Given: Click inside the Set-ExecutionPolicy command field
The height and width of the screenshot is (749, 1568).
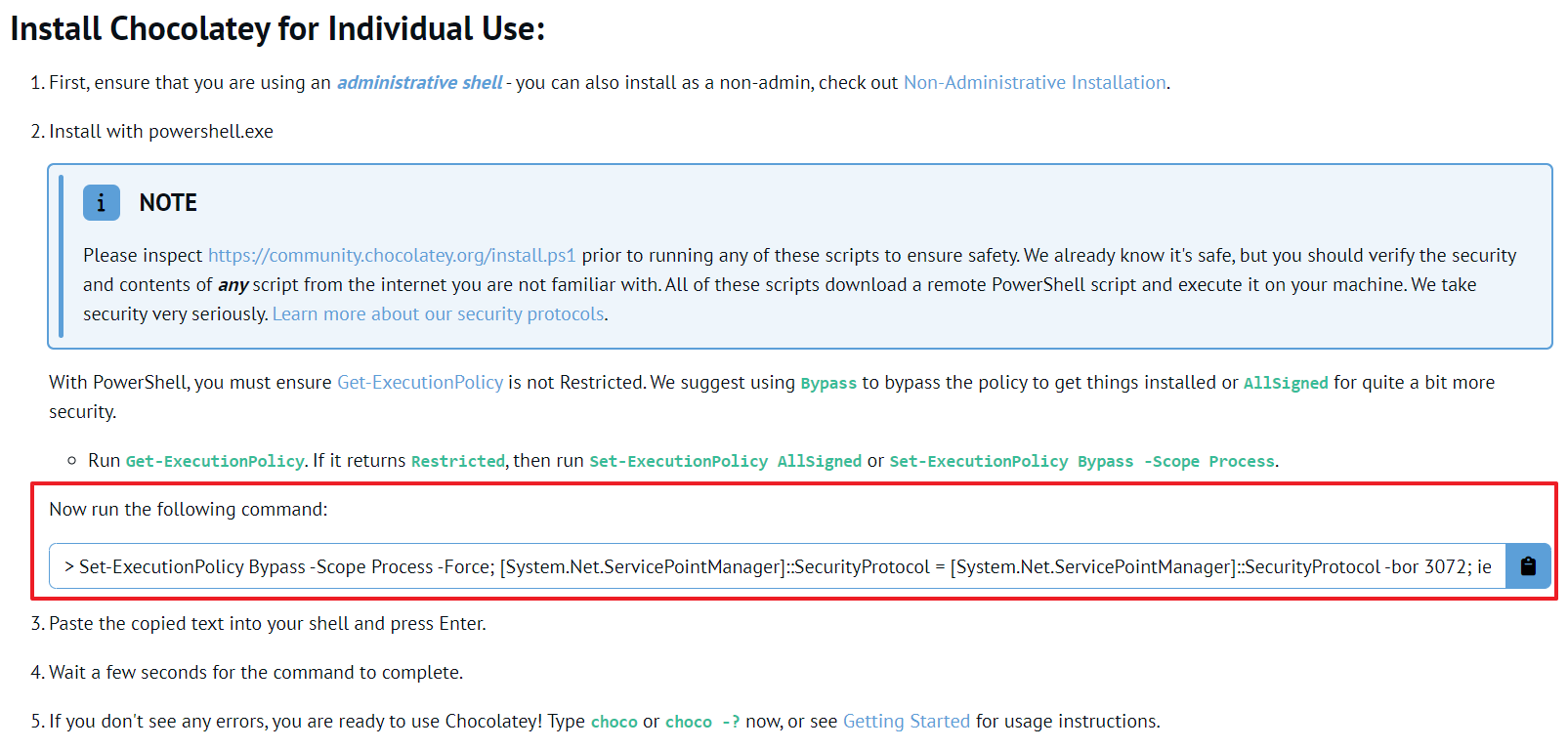Looking at the screenshot, I should click(778, 565).
